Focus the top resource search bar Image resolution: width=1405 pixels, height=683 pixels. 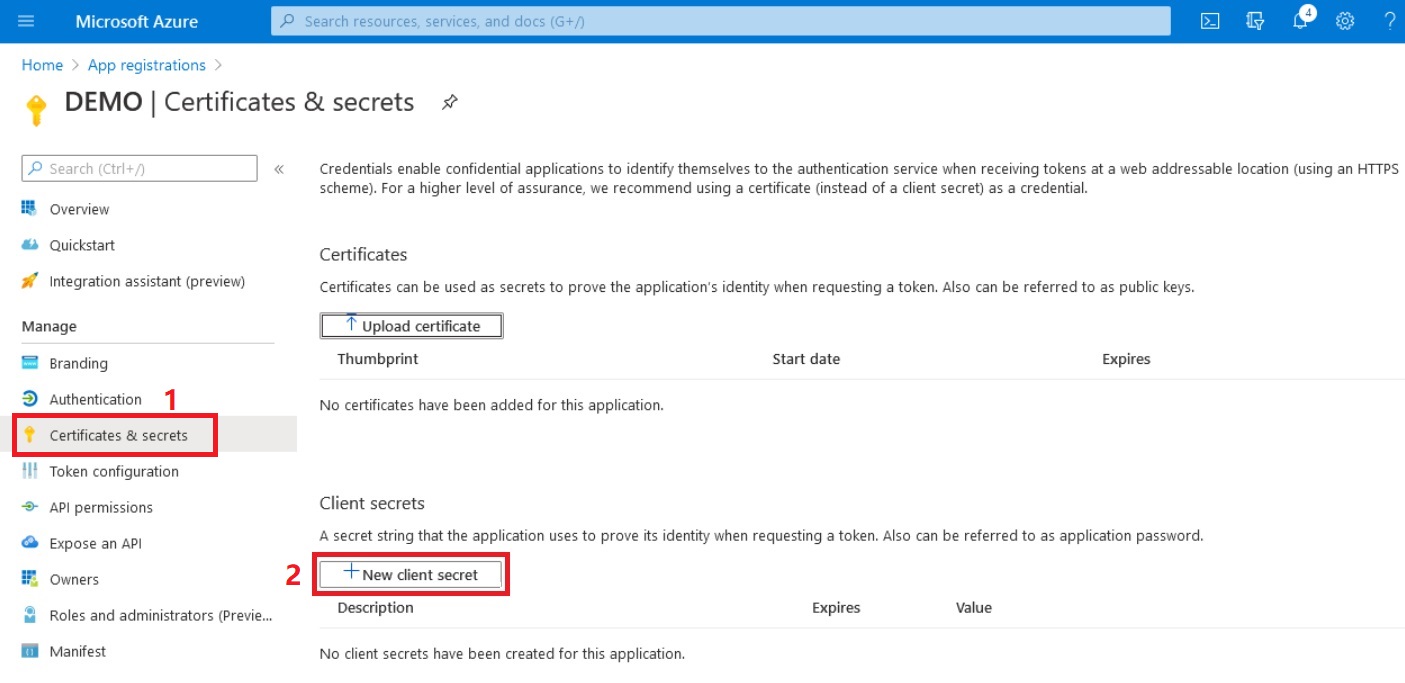(720, 21)
